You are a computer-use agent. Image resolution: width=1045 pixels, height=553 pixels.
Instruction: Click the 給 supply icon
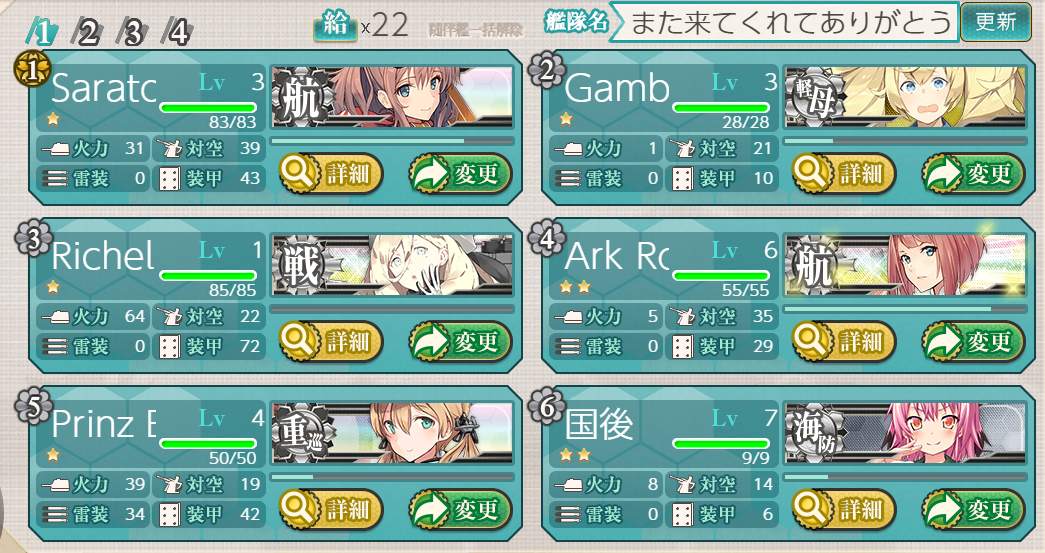(335, 26)
